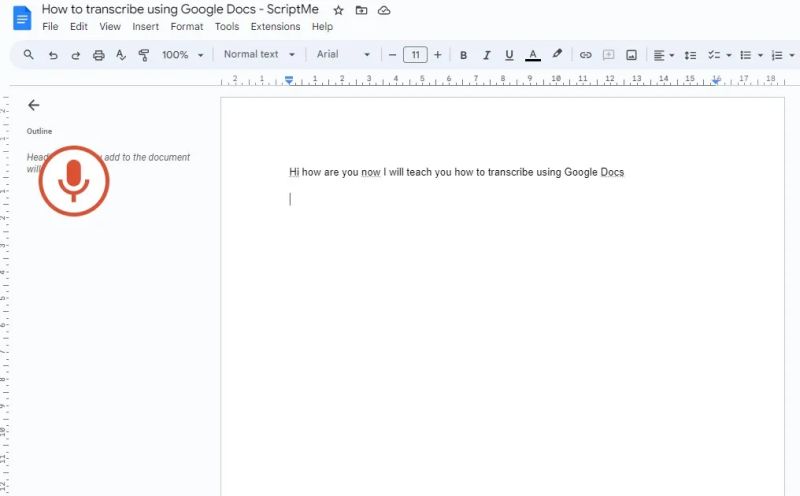Move document to a folder
This screenshot has height=496, width=800.
point(361,10)
